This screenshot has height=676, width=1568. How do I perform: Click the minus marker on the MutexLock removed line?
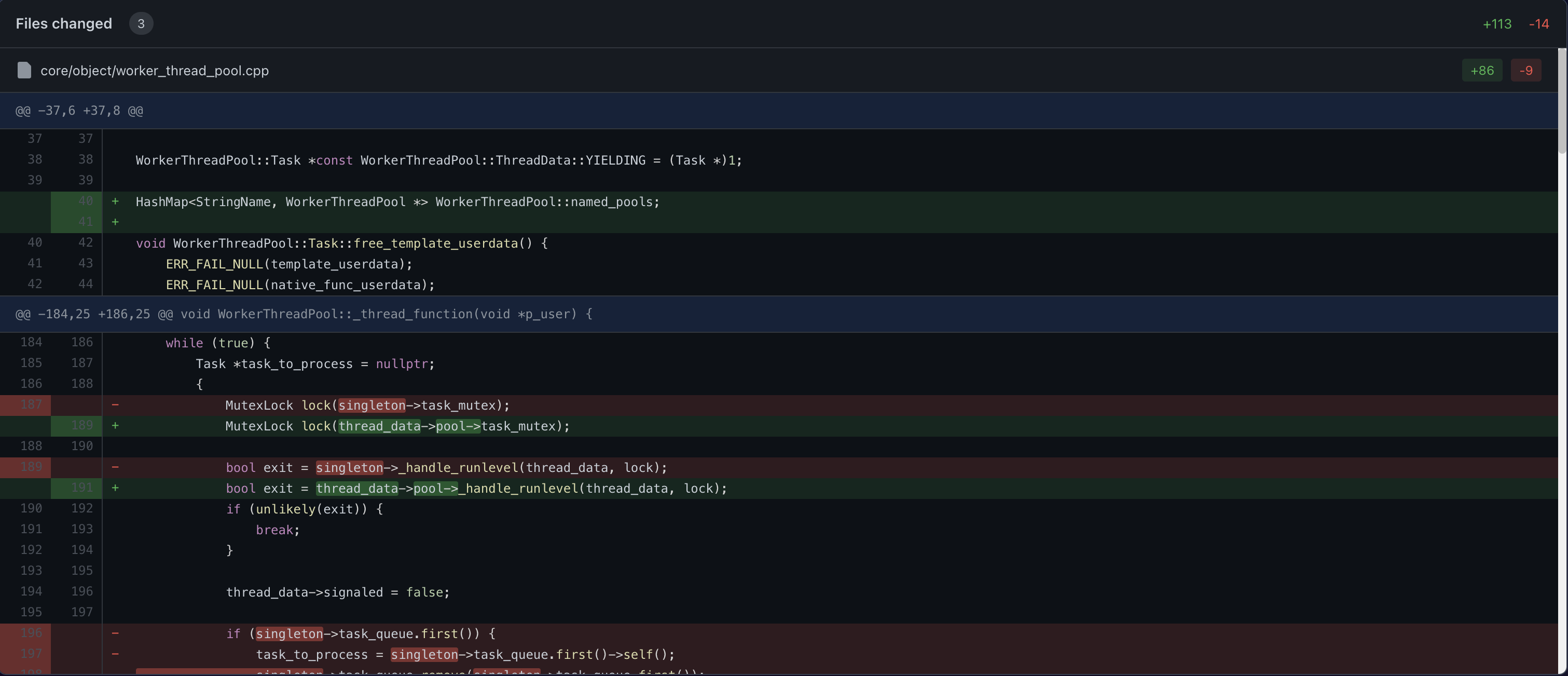[115, 404]
